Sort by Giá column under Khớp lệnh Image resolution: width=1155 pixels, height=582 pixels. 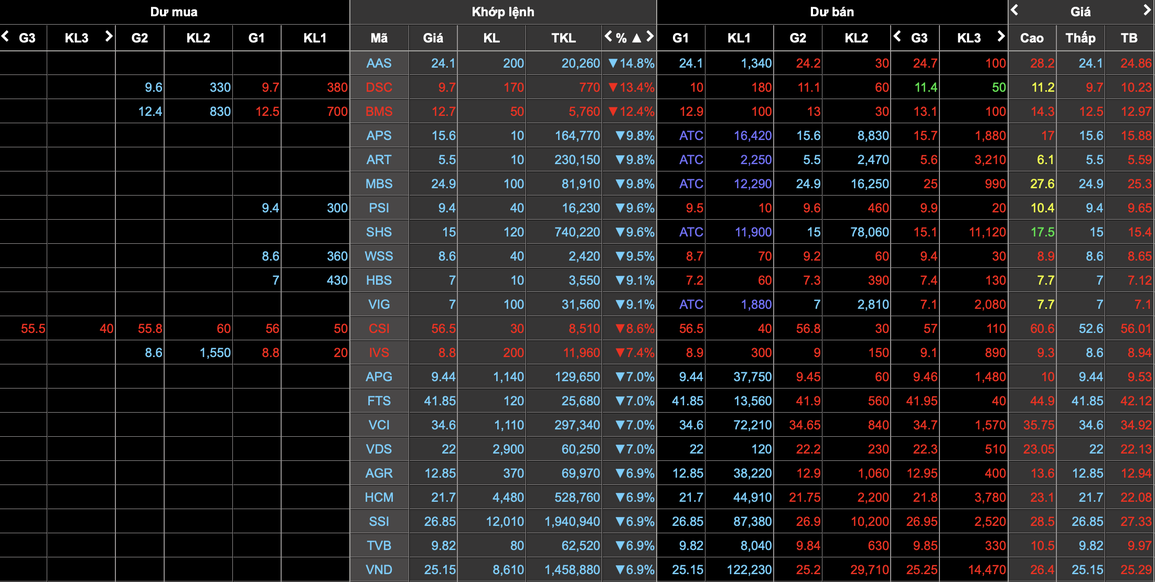433,38
